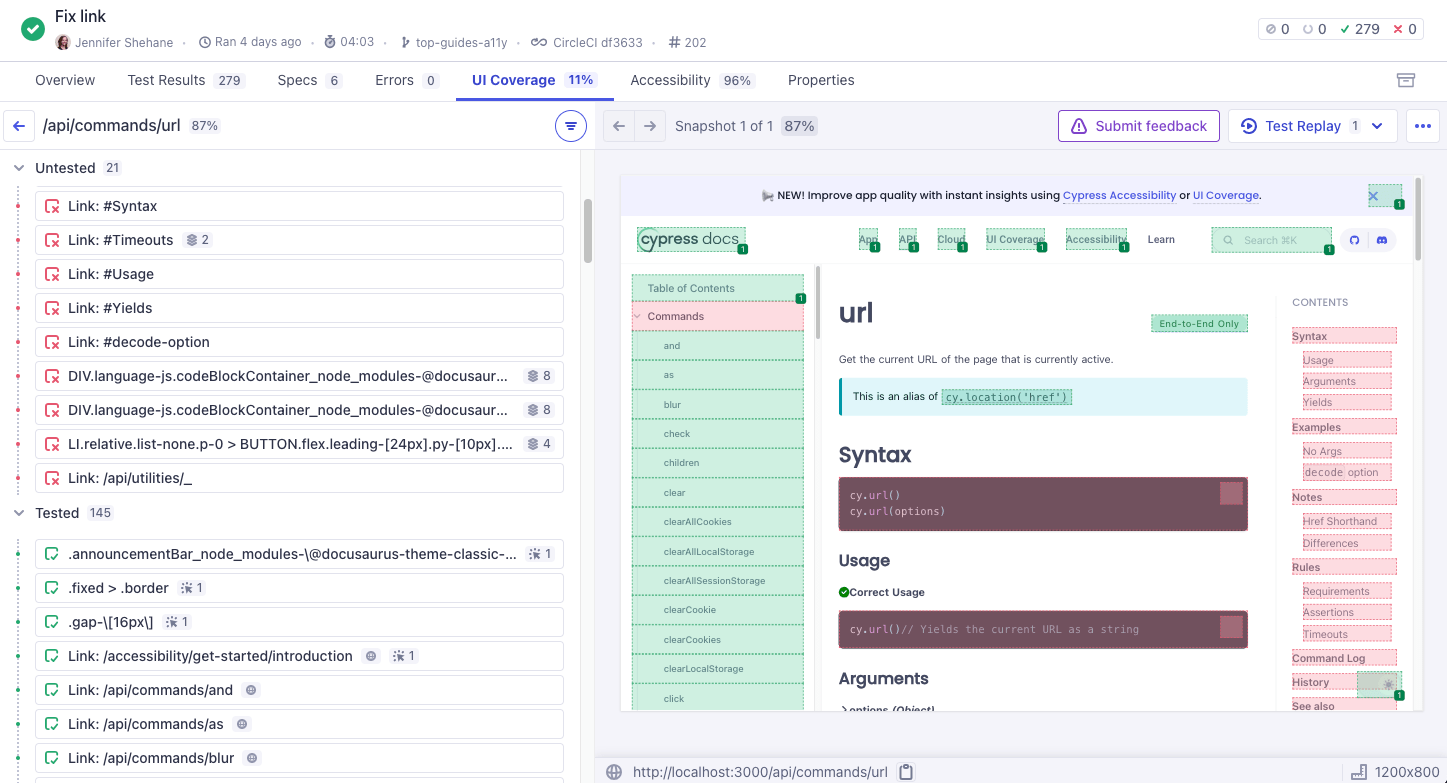Click the element list vertical scrollbar
Viewport: 1447px width, 783px height.
click(x=587, y=230)
